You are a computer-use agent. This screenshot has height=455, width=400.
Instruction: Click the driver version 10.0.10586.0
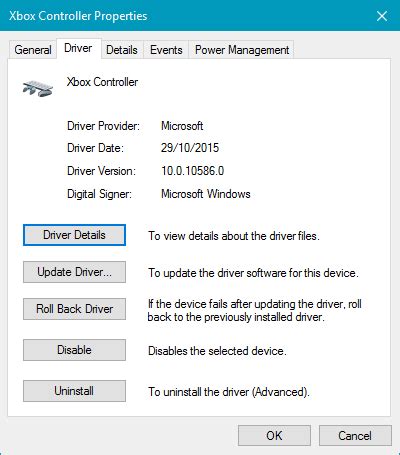[x=193, y=171]
